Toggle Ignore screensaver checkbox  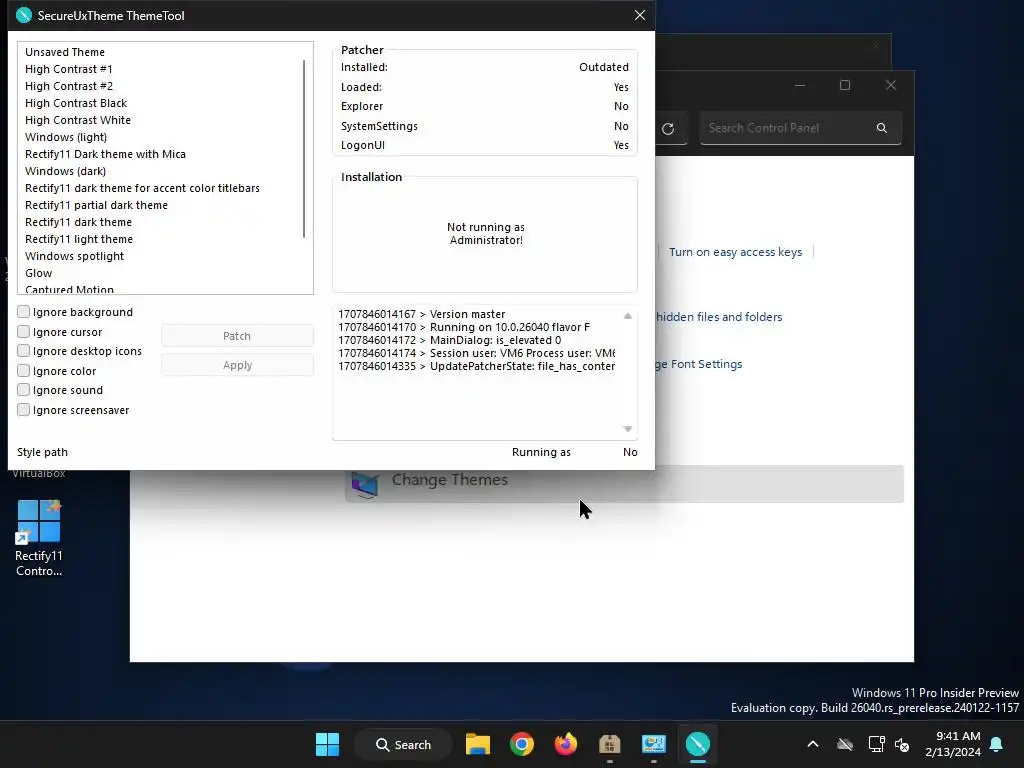tap(24, 409)
